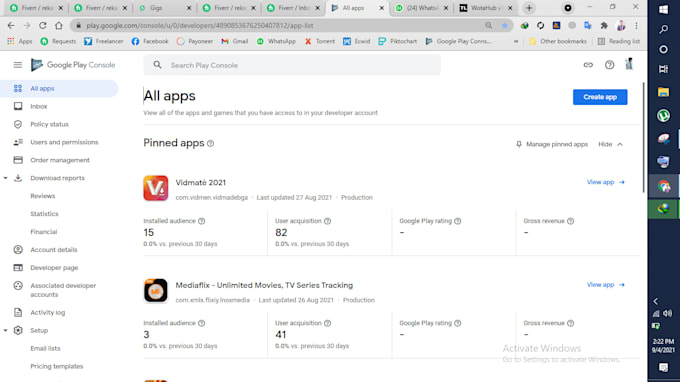Open the hamburger navigation menu
Viewport: 680px width, 382px height.
17,65
